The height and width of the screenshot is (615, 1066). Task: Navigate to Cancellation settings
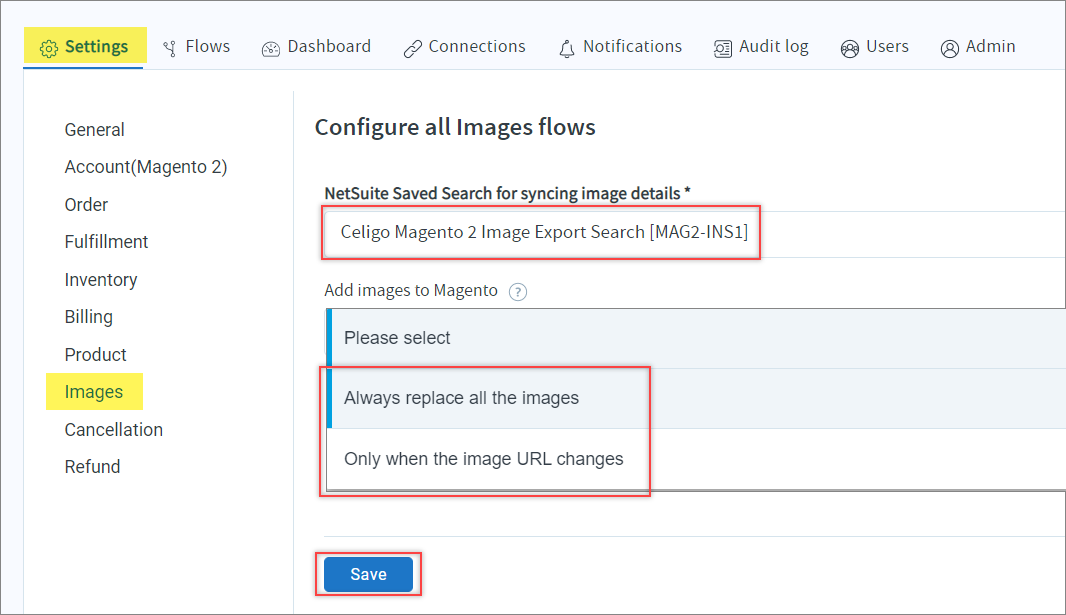pos(114,430)
